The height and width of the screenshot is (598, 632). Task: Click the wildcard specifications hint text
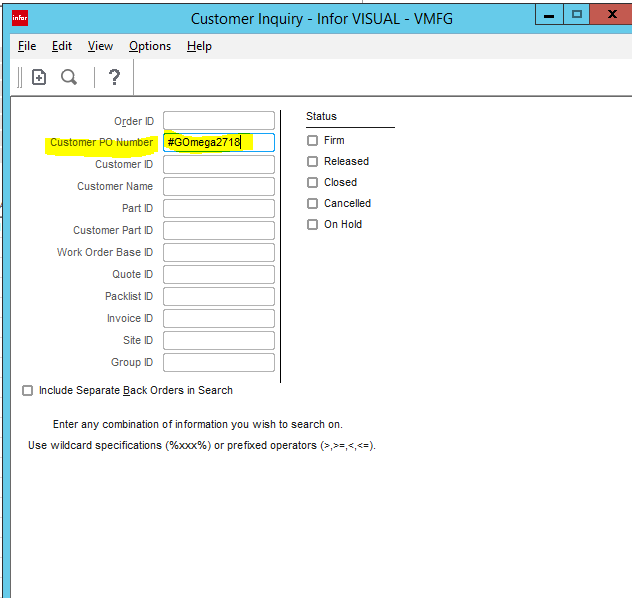202,445
